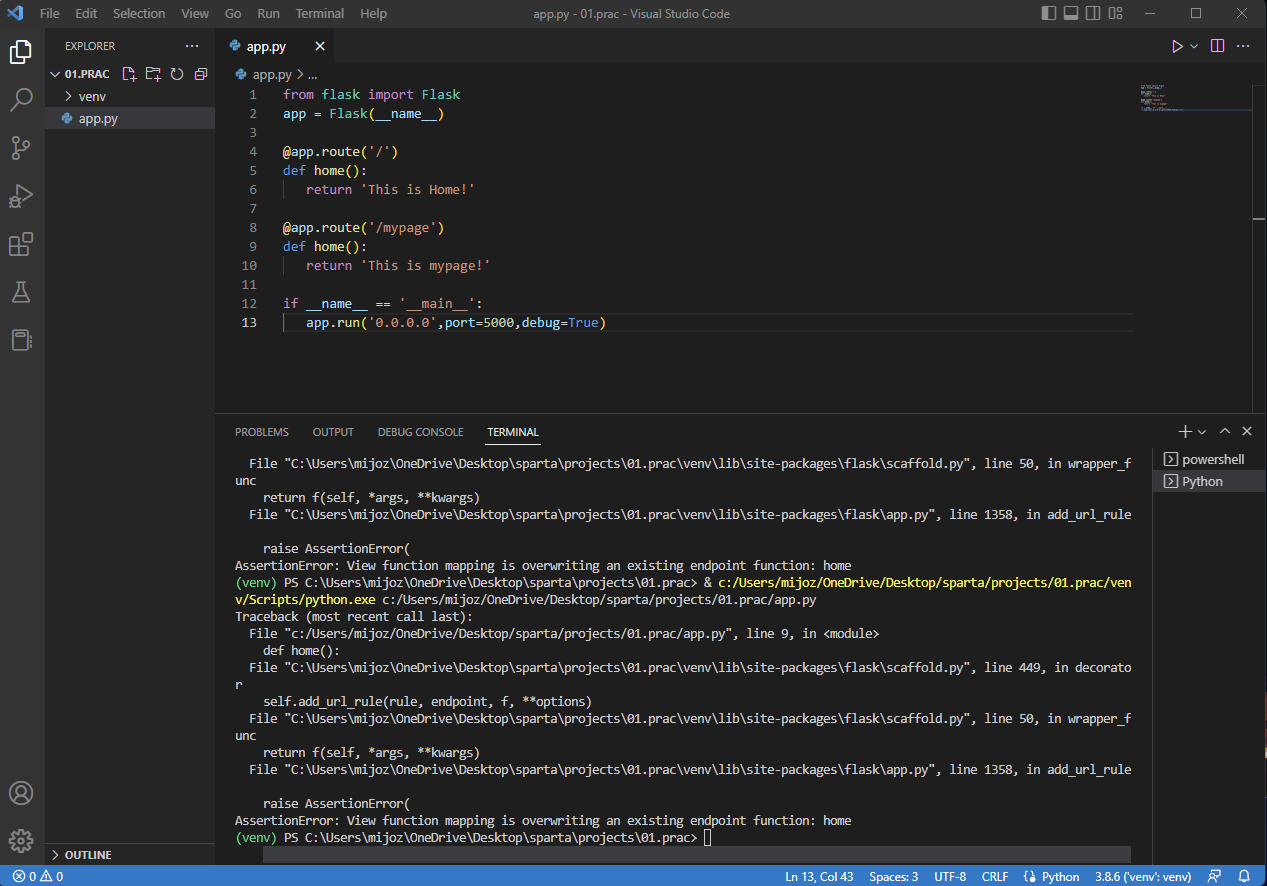
Task: Change encoding via UTF-8 status item
Action: (950, 876)
